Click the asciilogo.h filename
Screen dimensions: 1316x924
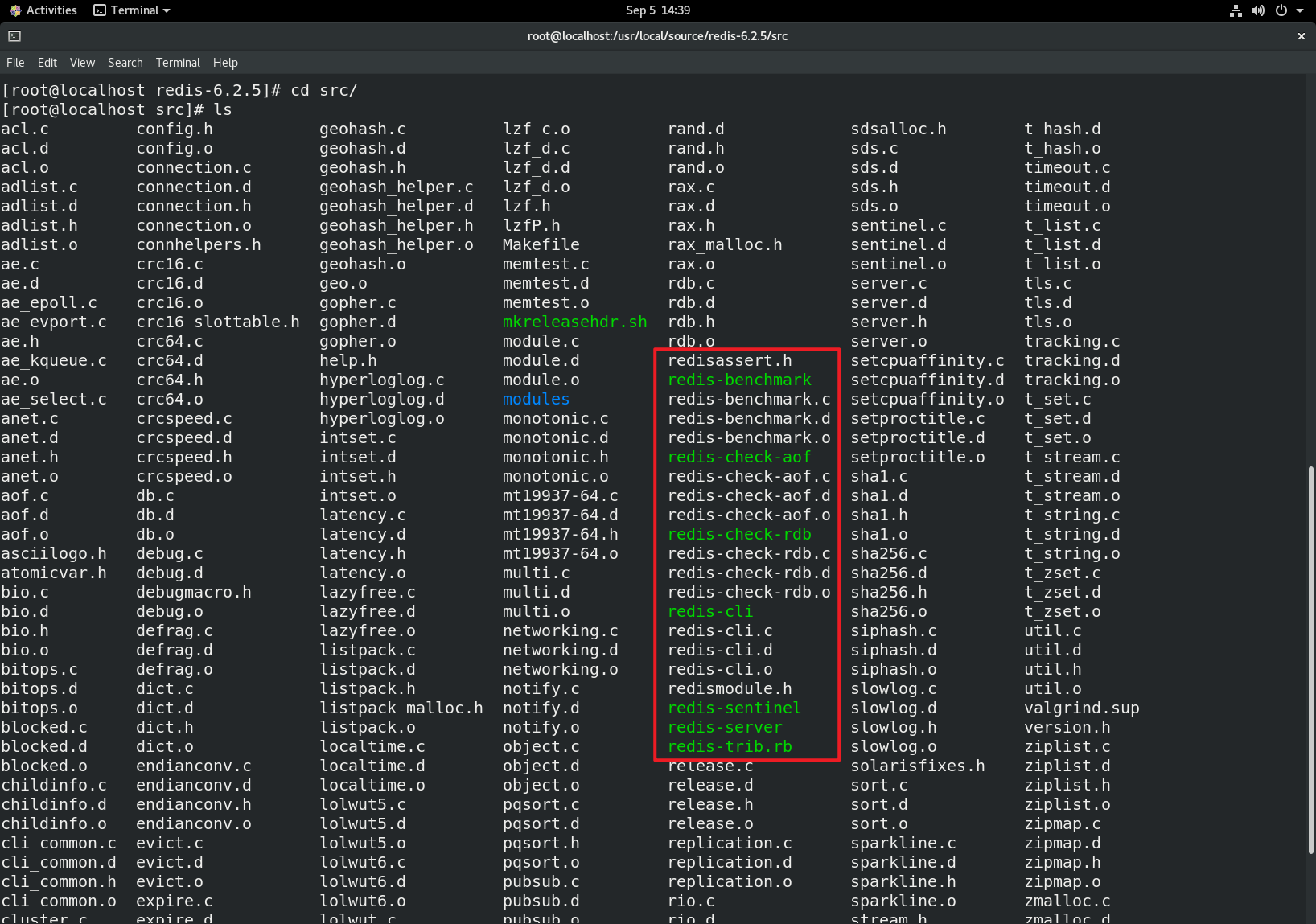pyautogui.click(x=54, y=553)
